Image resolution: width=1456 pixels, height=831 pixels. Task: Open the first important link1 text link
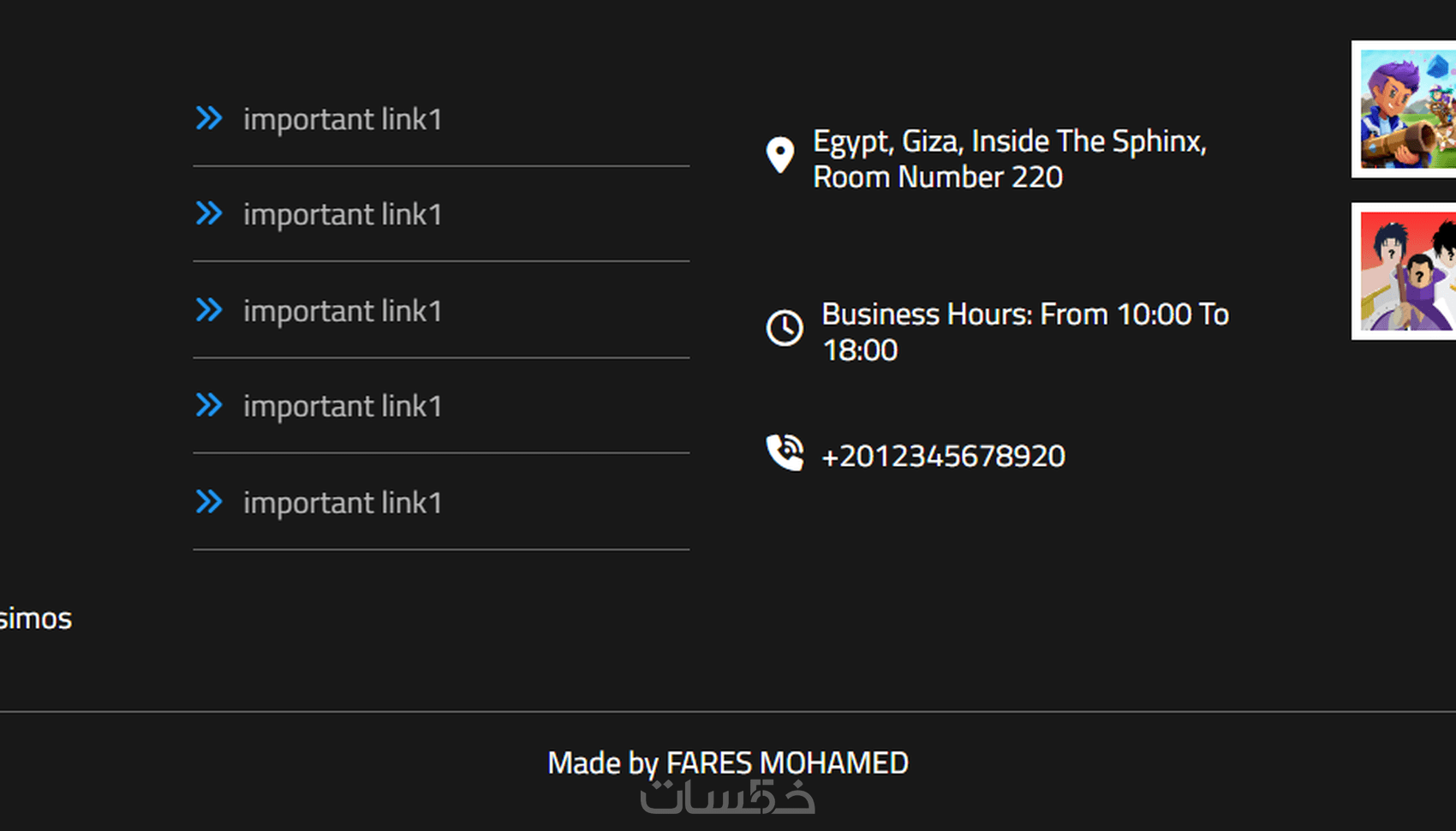point(343,119)
